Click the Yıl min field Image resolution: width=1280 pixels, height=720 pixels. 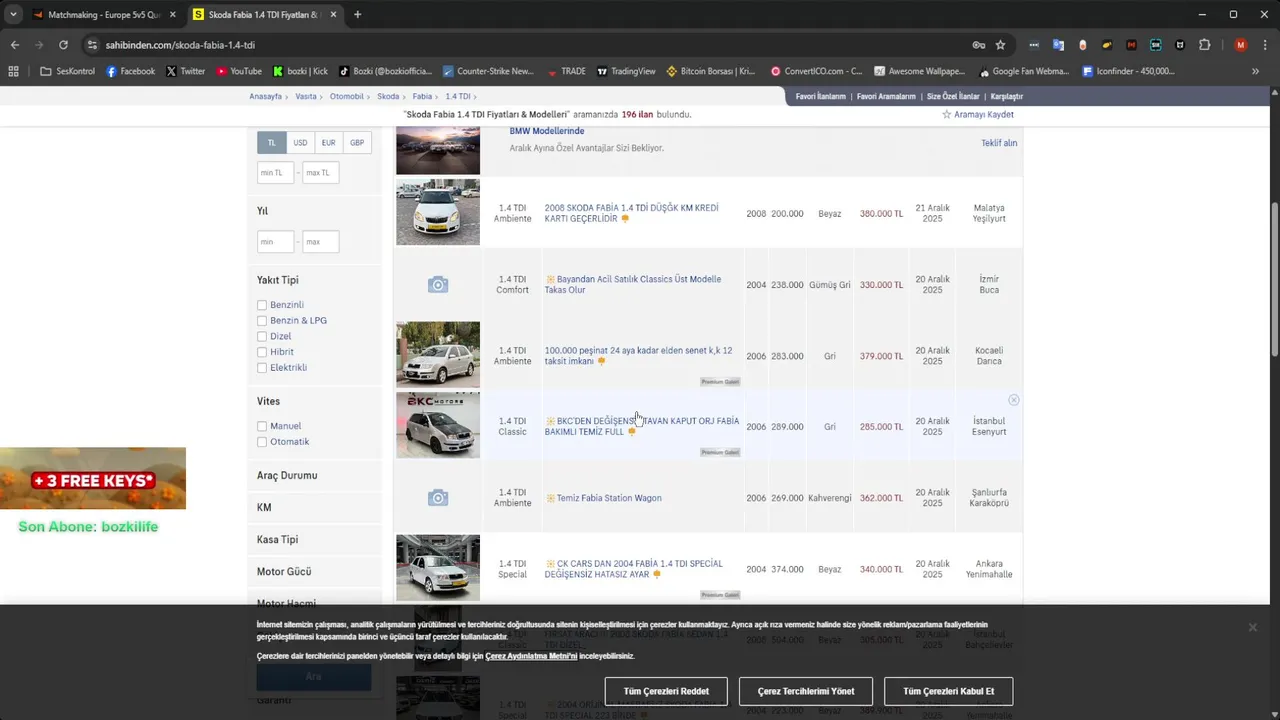point(275,242)
